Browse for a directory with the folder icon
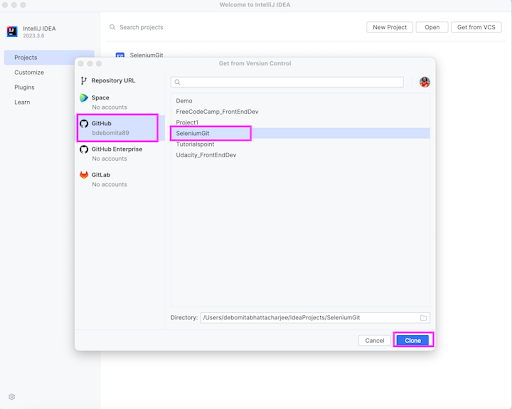The height and width of the screenshot is (409, 512). pos(423,318)
